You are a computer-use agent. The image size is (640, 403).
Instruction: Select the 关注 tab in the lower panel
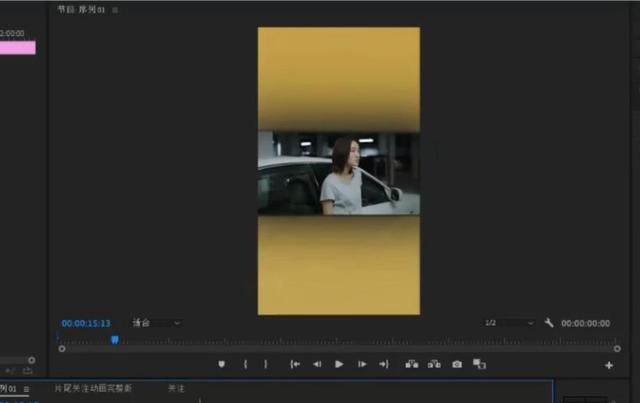tap(176, 388)
